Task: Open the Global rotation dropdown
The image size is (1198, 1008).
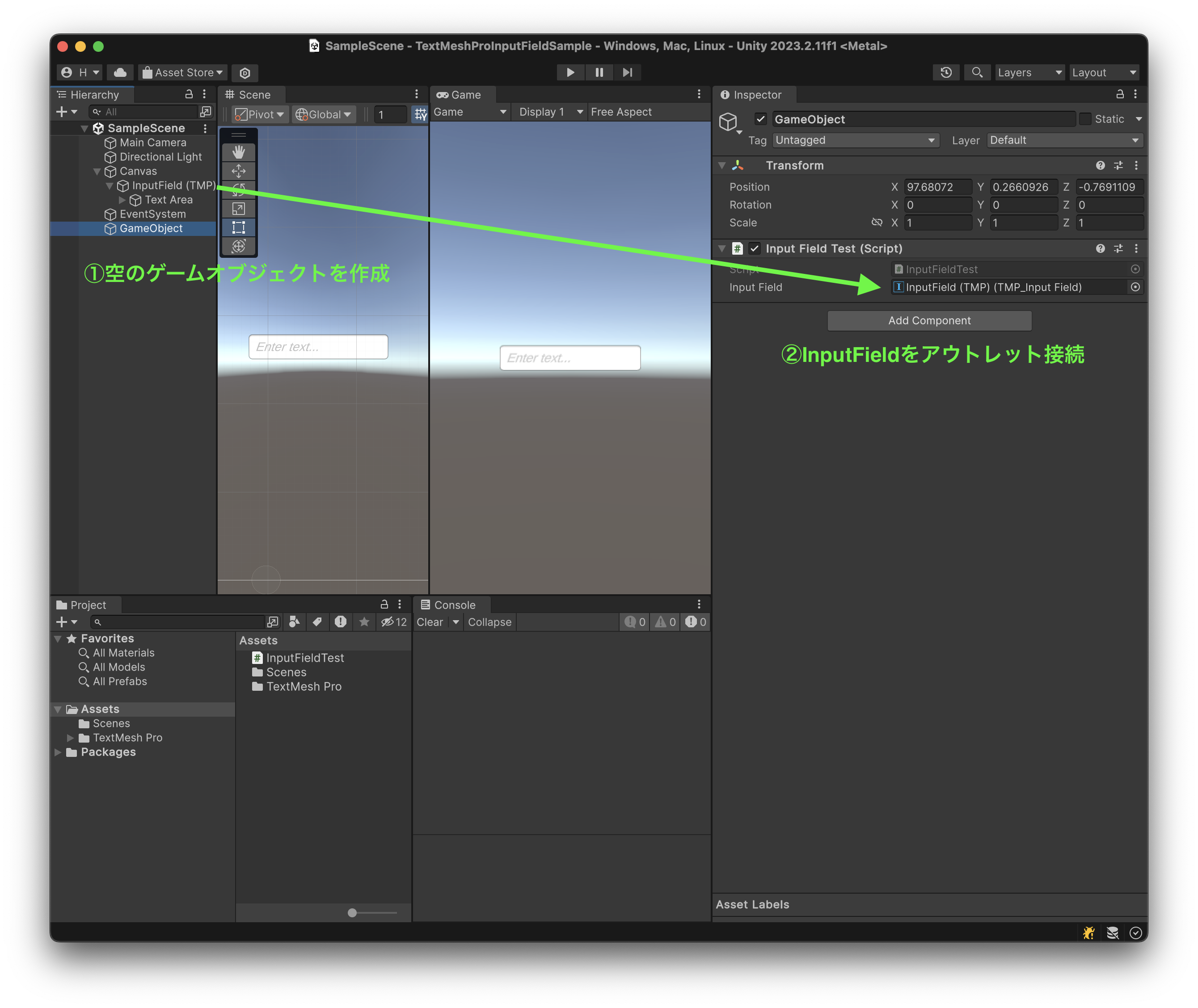Action: coord(324,114)
